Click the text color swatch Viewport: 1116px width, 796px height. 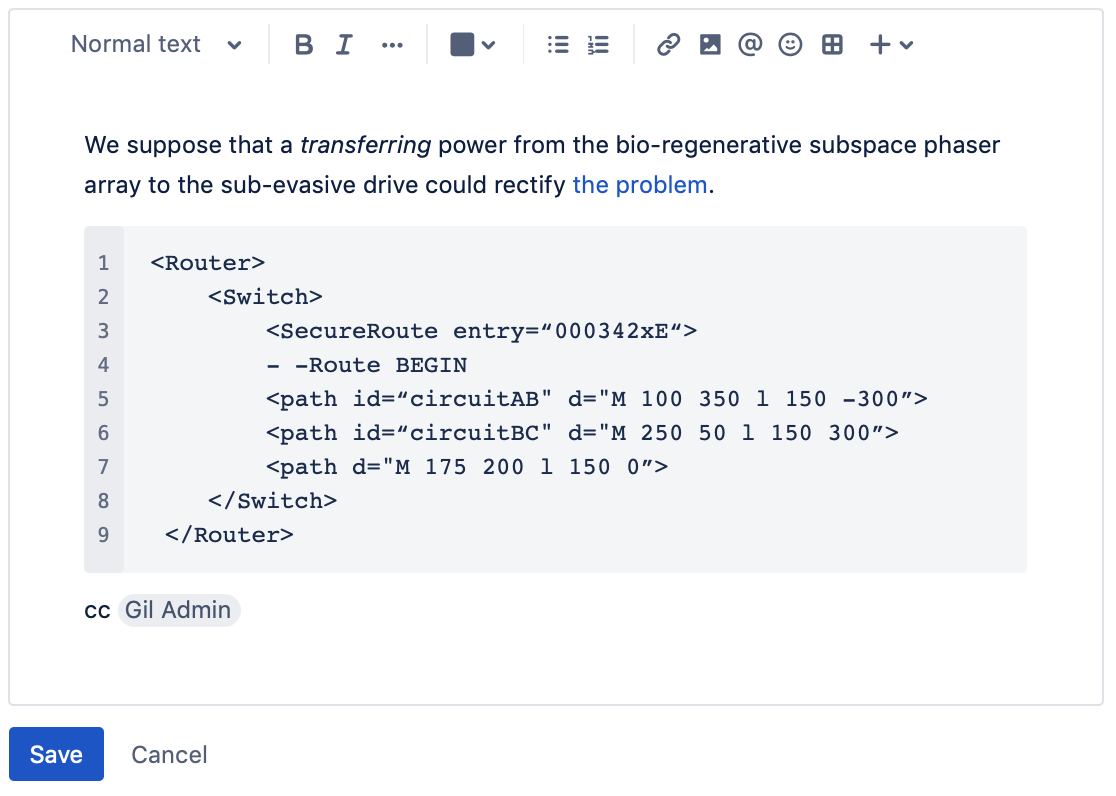[x=462, y=45]
